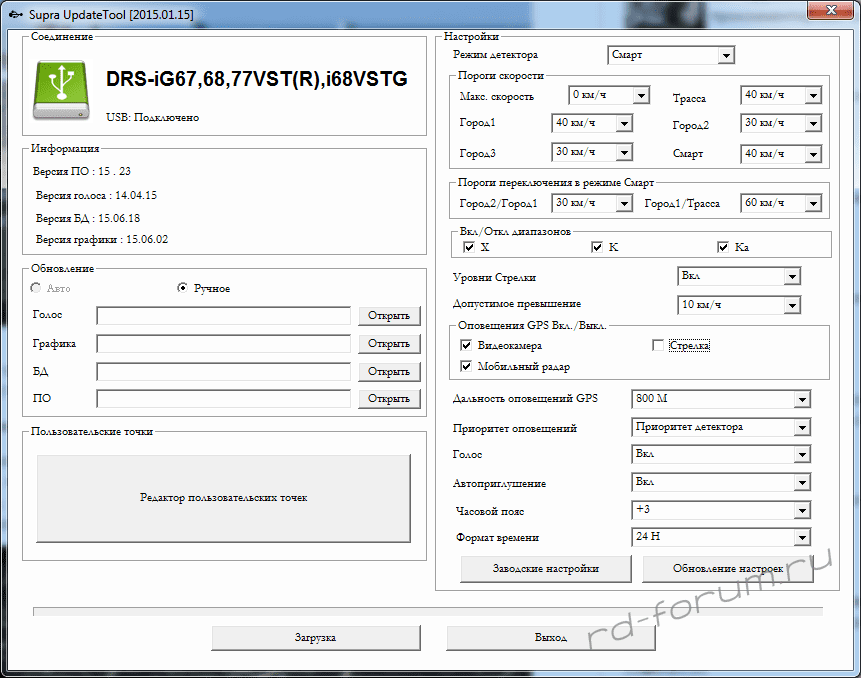Close the Supra UpdateTool window
This screenshot has width=861, height=678.
829,10
